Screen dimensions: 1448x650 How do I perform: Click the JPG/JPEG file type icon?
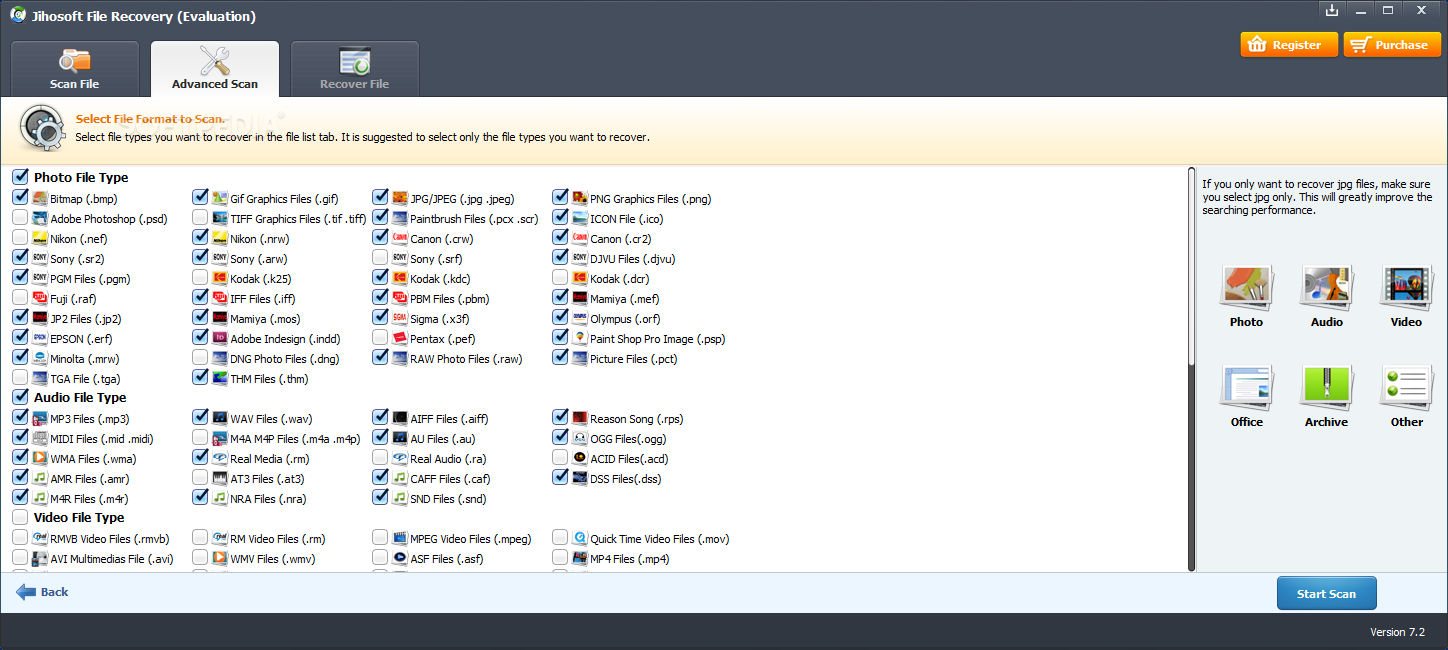[x=400, y=198]
